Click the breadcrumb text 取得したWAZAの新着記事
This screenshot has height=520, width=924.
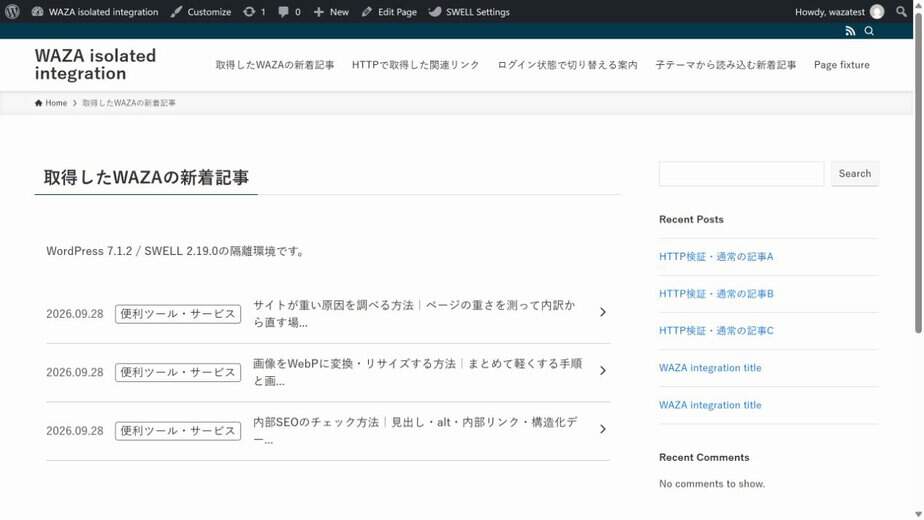[129, 103]
